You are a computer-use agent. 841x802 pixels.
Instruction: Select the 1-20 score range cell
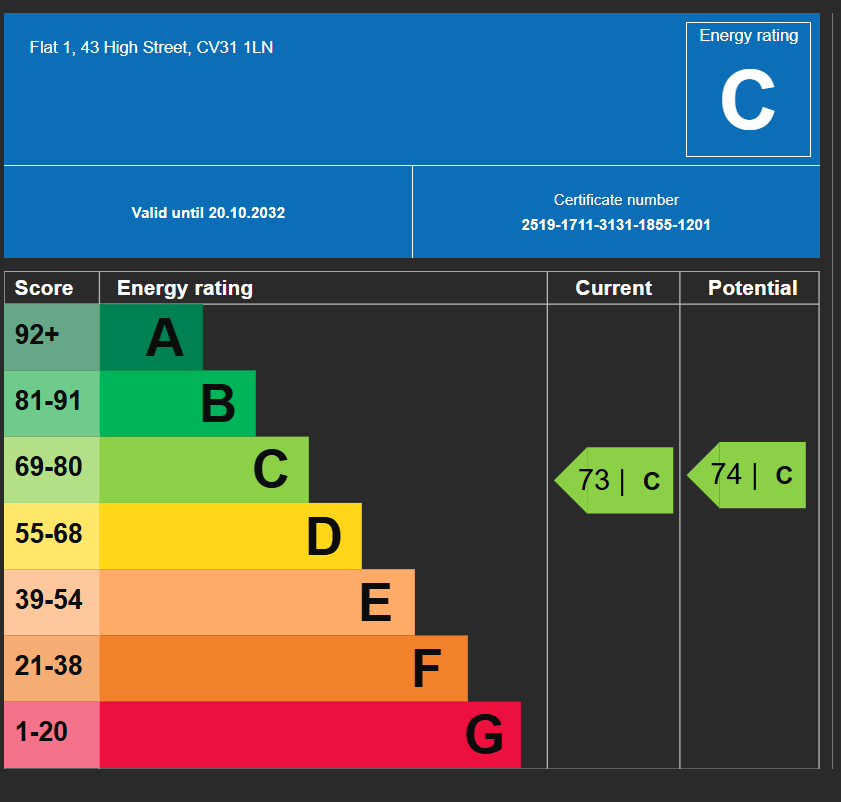[x=52, y=735]
